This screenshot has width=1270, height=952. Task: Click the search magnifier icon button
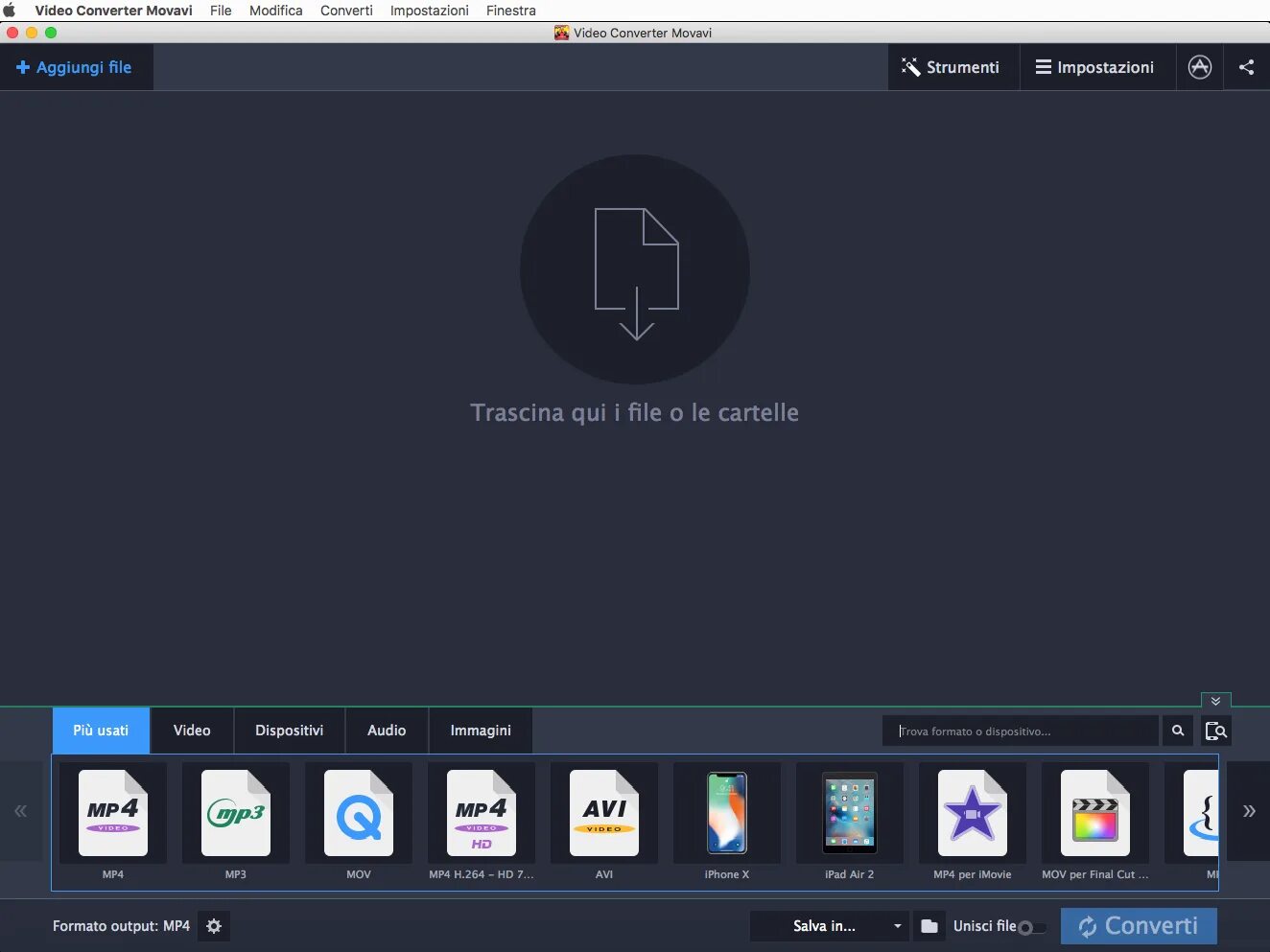pyautogui.click(x=1178, y=731)
